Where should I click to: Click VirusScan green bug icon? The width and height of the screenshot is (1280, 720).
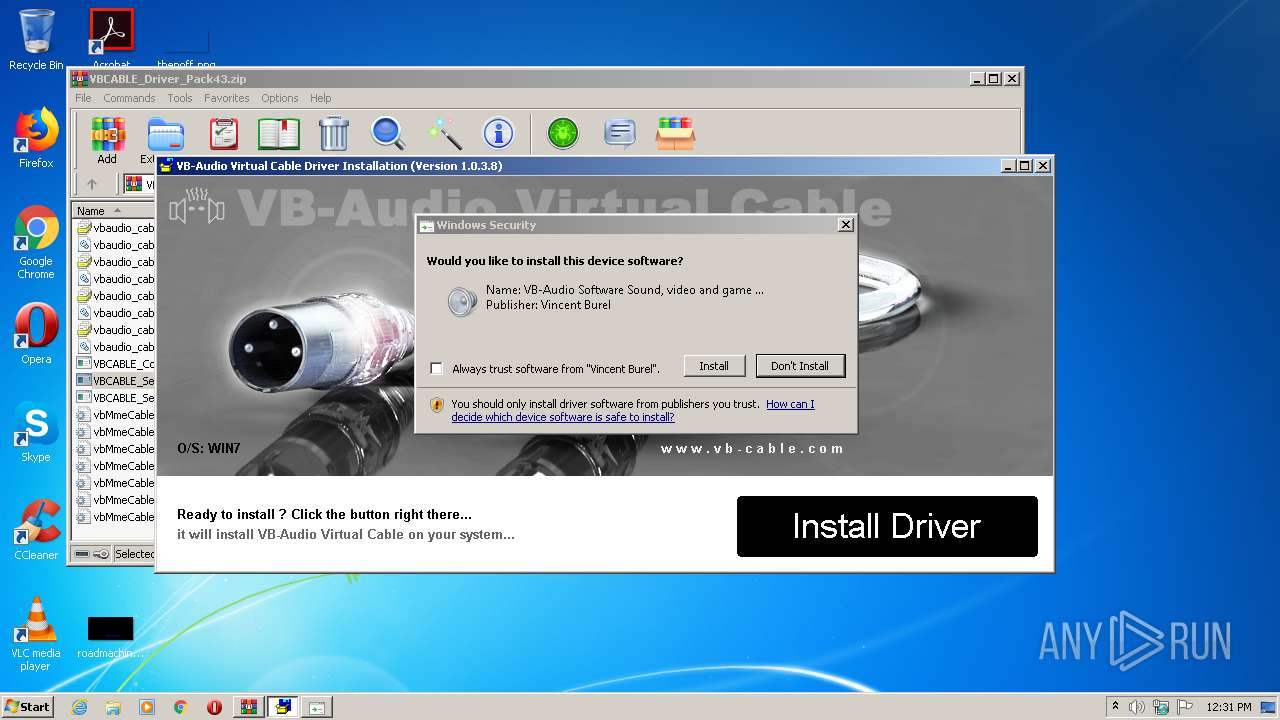(563, 133)
